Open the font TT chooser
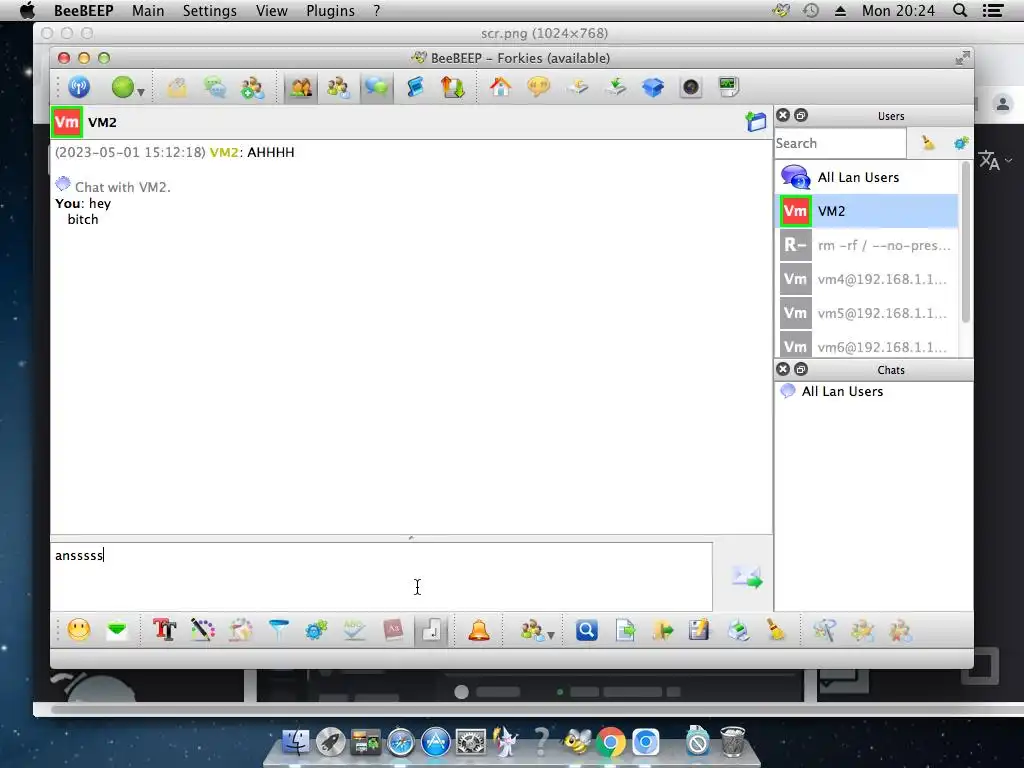This screenshot has width=1024, height=768. (x=164, y=630)
